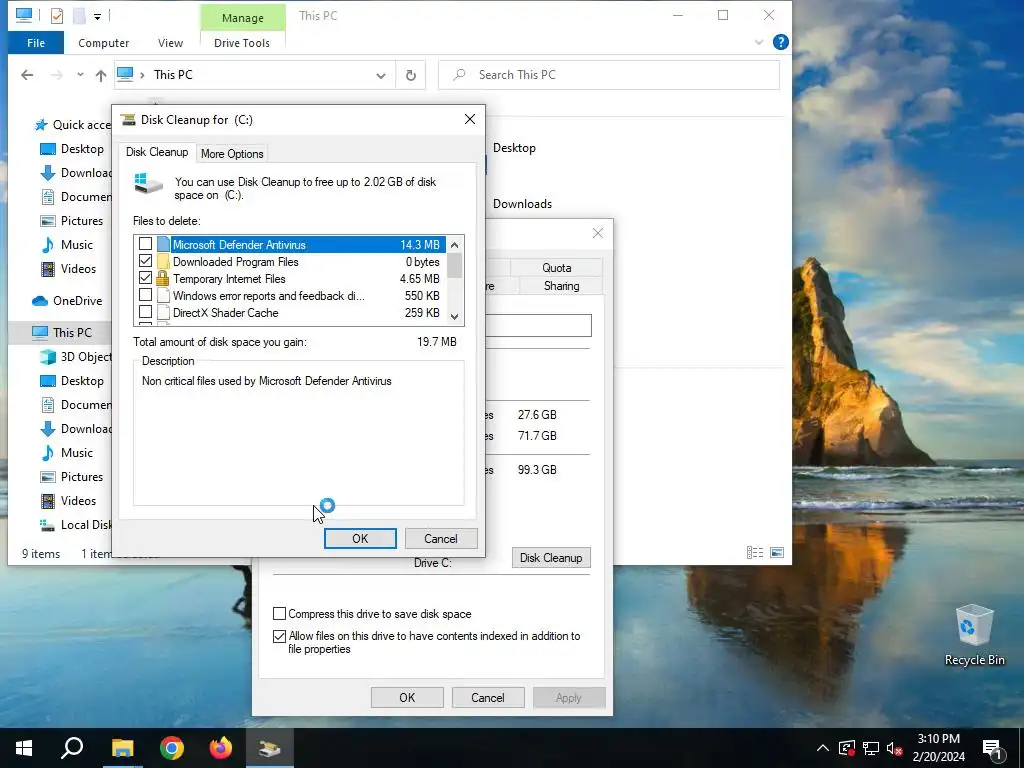
Task: Show hidden system tray icons
Action: 823,748
